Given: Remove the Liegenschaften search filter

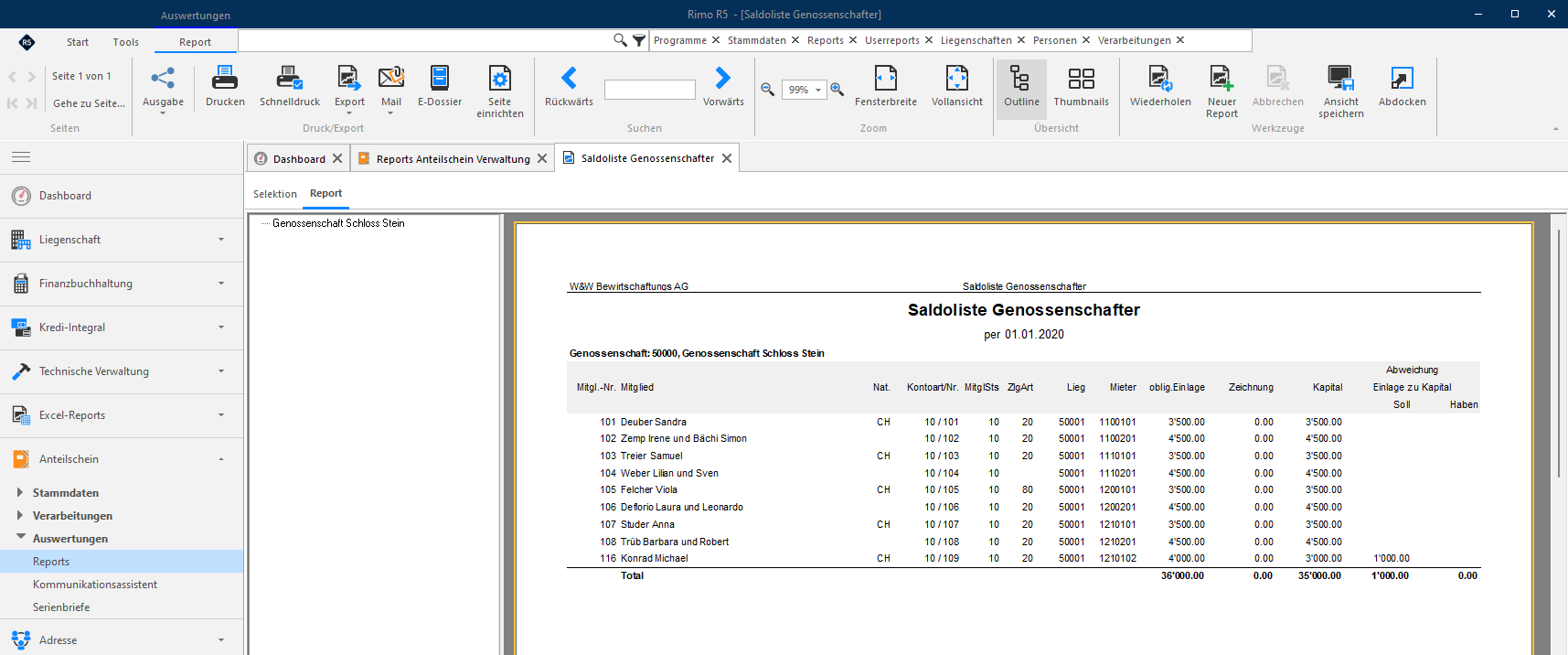Looking at the screenshot, I should click(1021, 40).
